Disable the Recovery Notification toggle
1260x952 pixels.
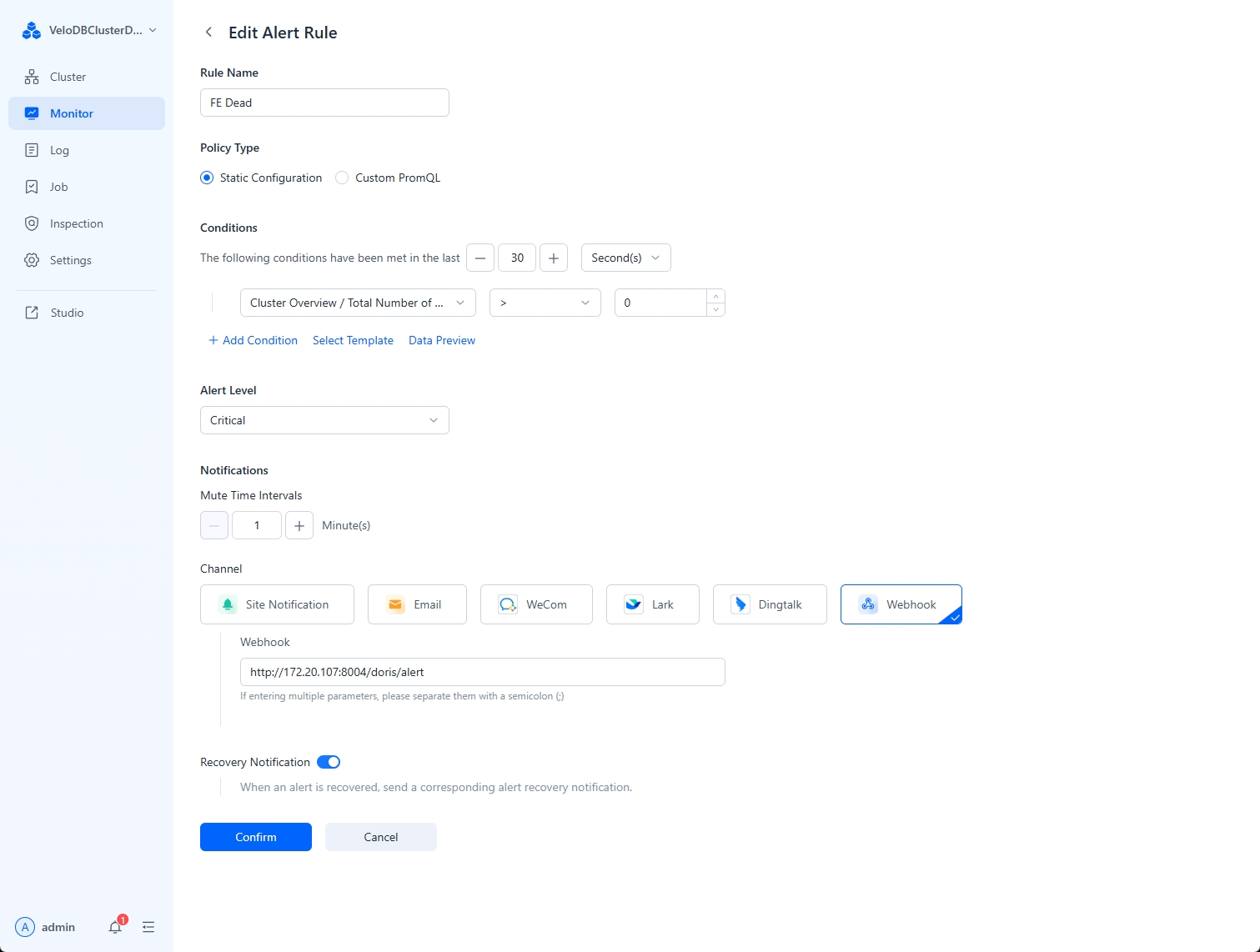(x=328, y=762)
